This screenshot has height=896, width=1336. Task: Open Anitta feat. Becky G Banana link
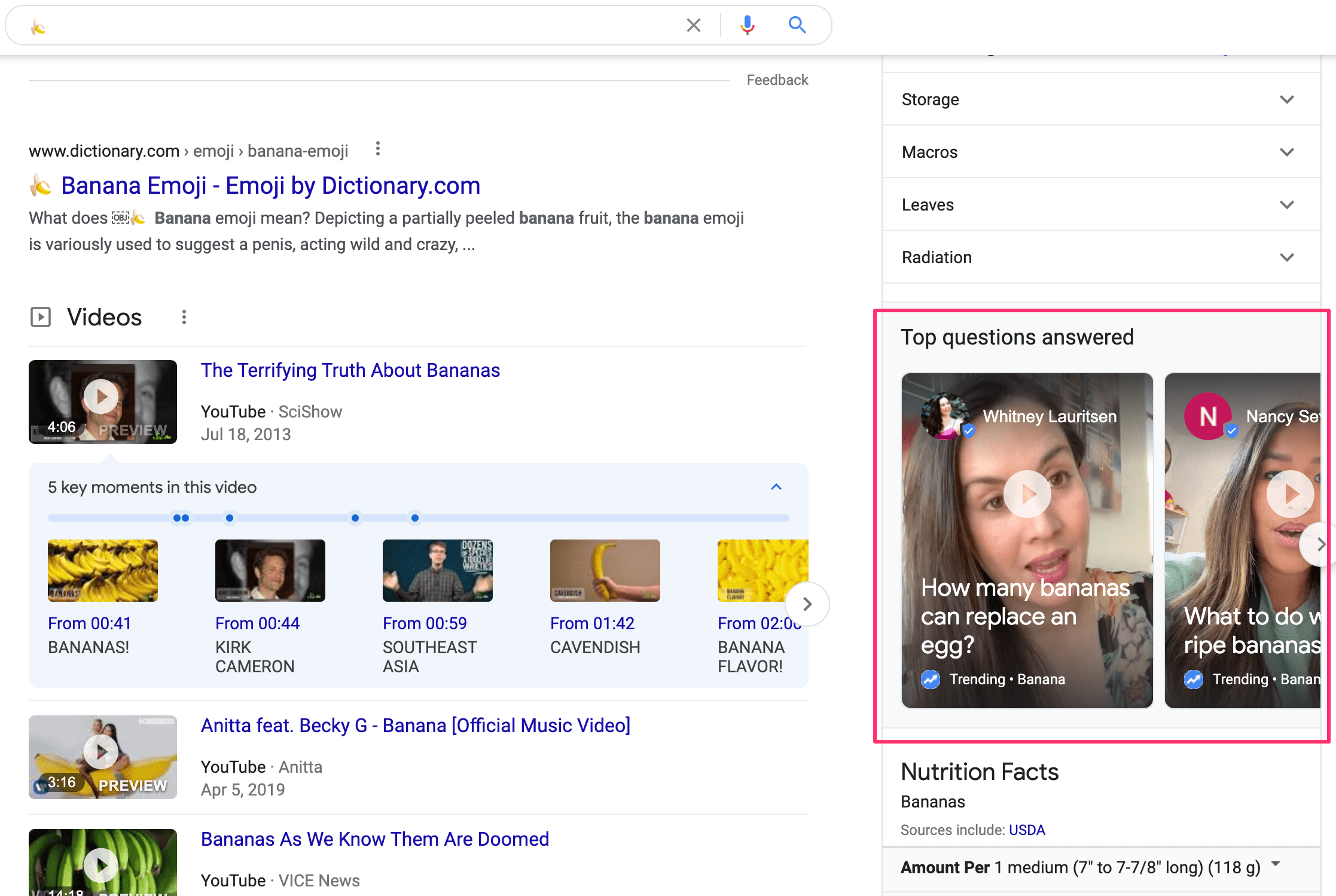[416, 726]
